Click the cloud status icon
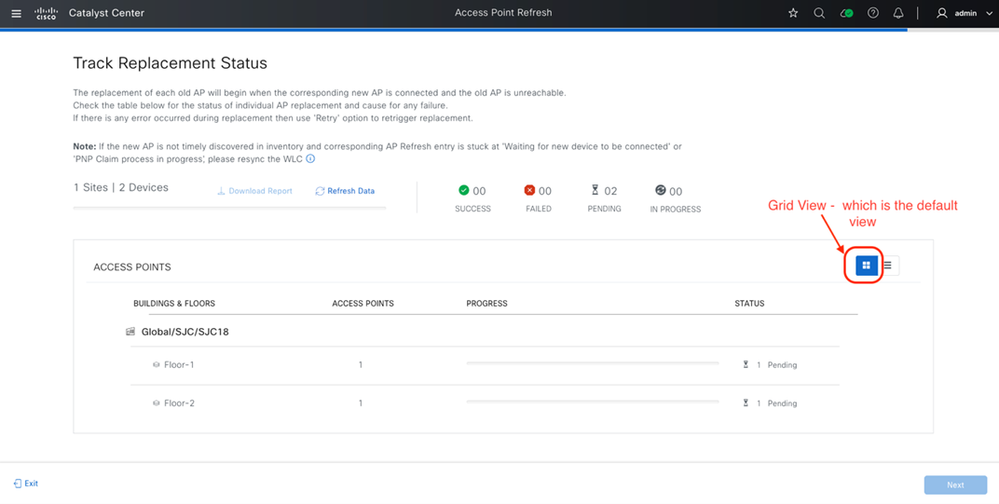 [x=846, y=13]
